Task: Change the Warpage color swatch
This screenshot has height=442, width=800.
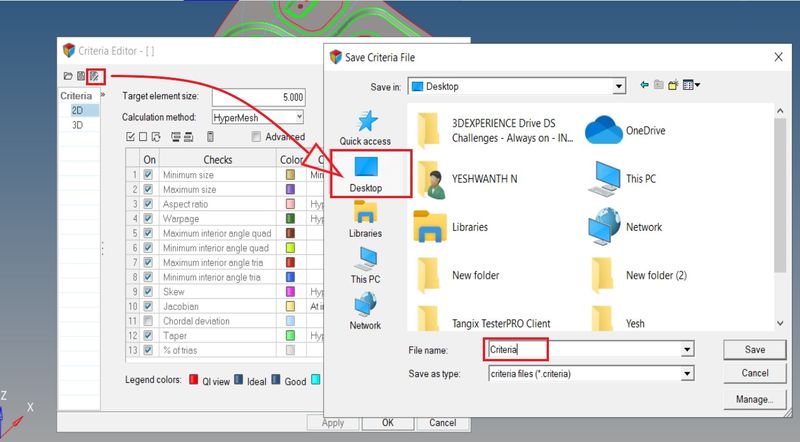Action: [290, 218]
